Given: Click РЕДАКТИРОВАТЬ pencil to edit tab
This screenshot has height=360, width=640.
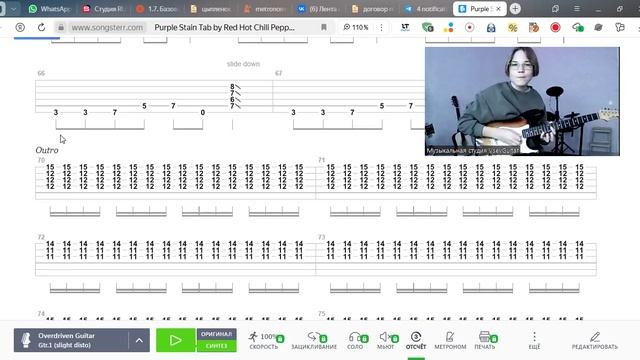Looking at the screenshot, I should (595, 340).
